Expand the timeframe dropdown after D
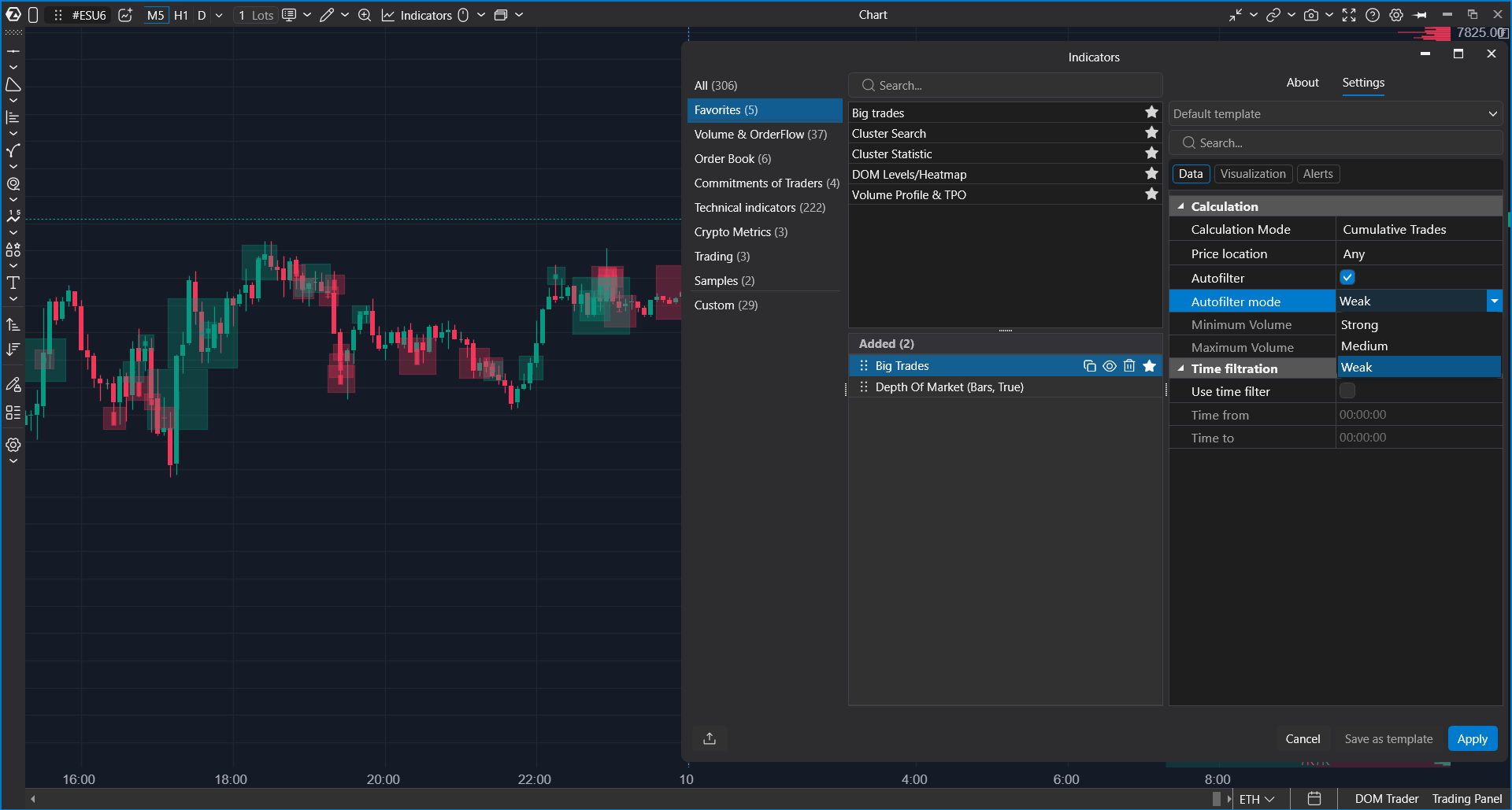This screenshot has height=810, width=1512. [219, 15]
